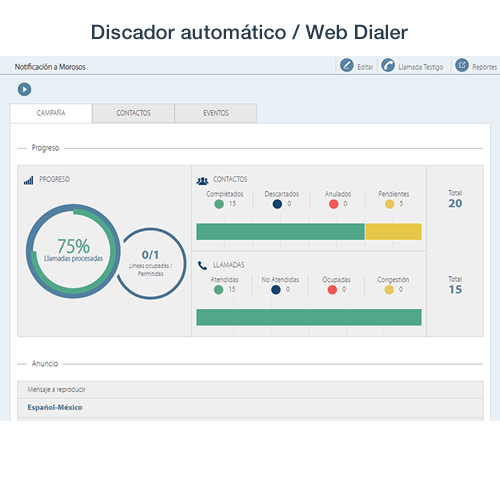Click the green Llamadas progress bar
This screenshot has width=500, height=500.
(309, 317)
